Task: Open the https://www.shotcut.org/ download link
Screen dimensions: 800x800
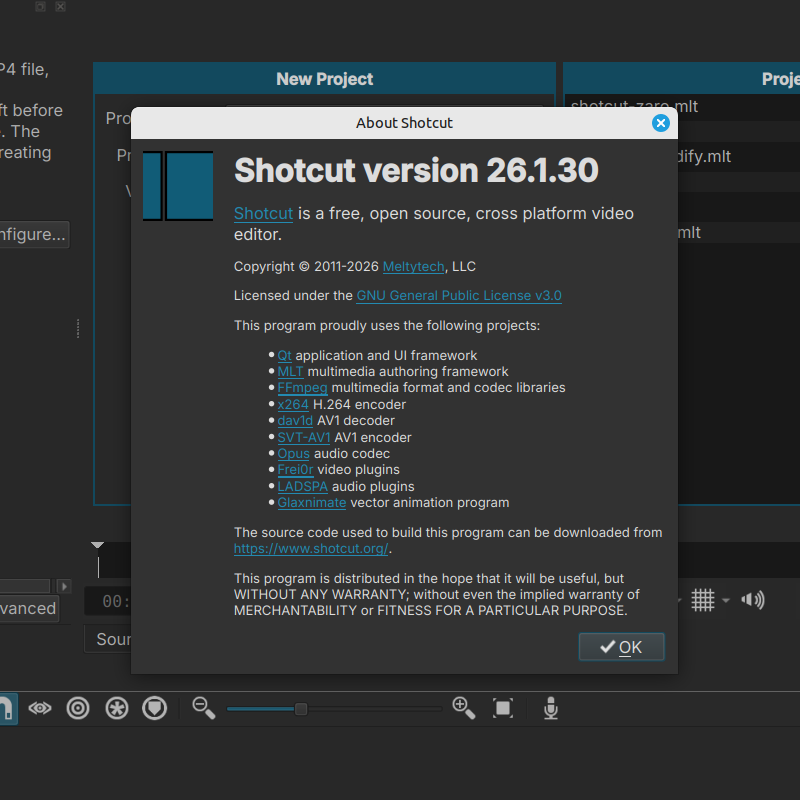Action: tap(311, 549)
